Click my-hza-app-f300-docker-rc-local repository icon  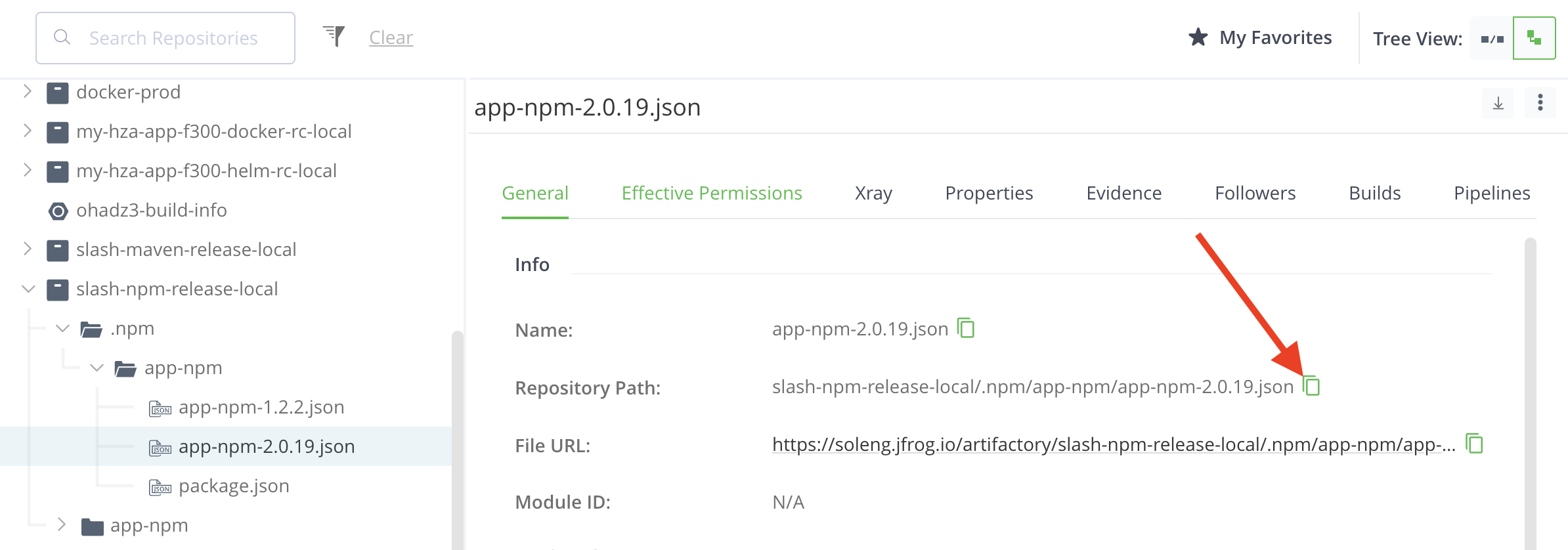[57, 133]
